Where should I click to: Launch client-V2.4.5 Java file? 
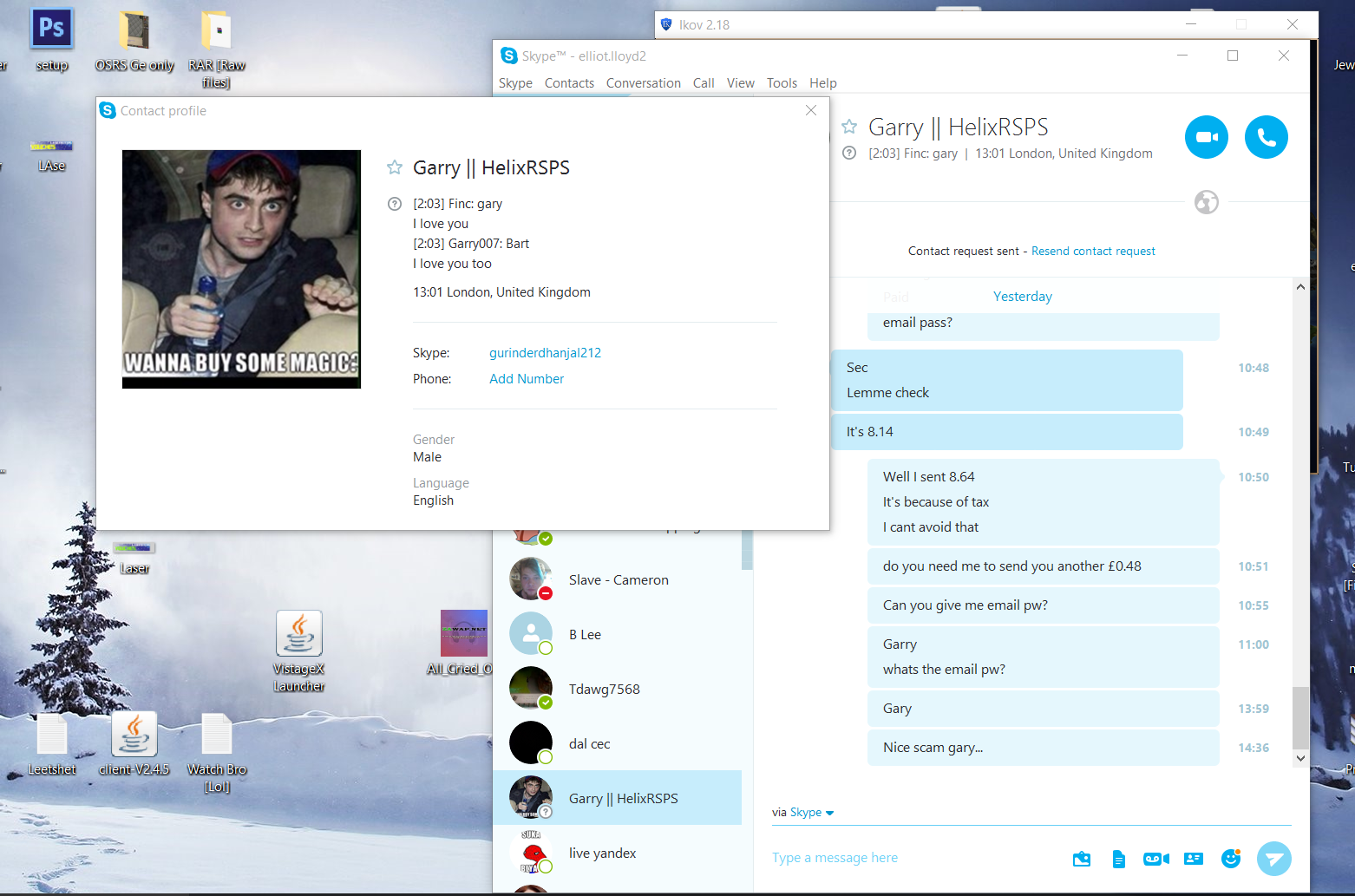[134, 743]
